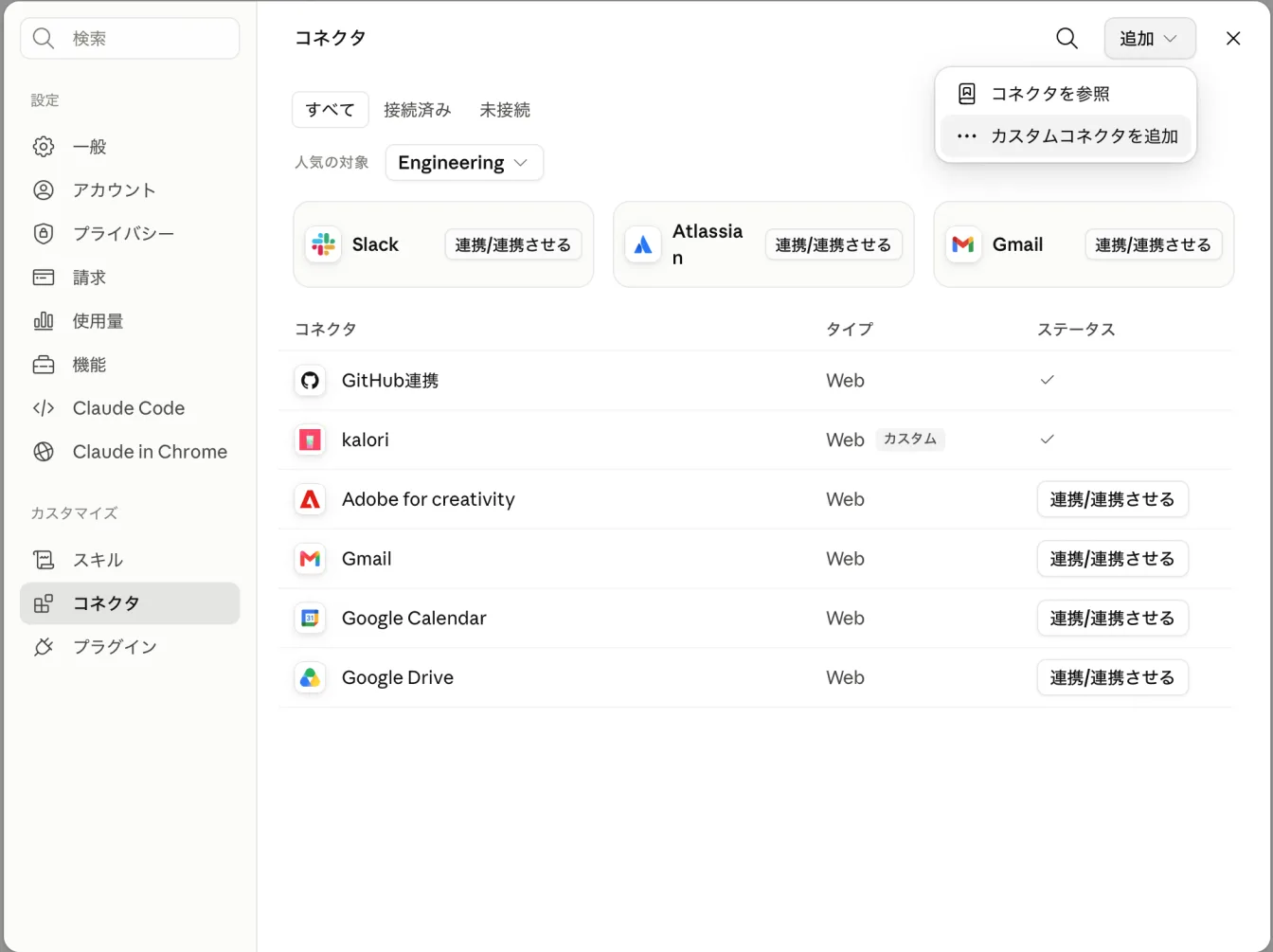
Task: Choose コネクタを参照 from the menu
Action: 1066,94
